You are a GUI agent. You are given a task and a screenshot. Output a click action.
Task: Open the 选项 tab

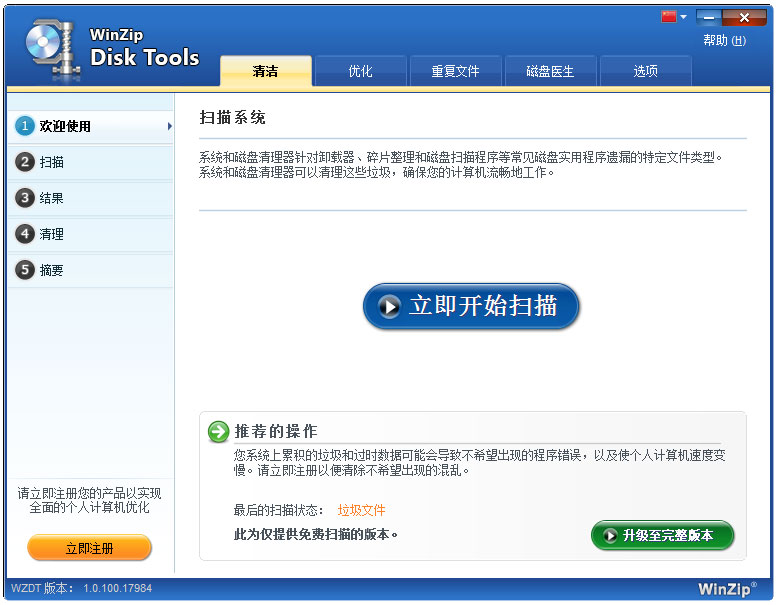pos(645,71)
